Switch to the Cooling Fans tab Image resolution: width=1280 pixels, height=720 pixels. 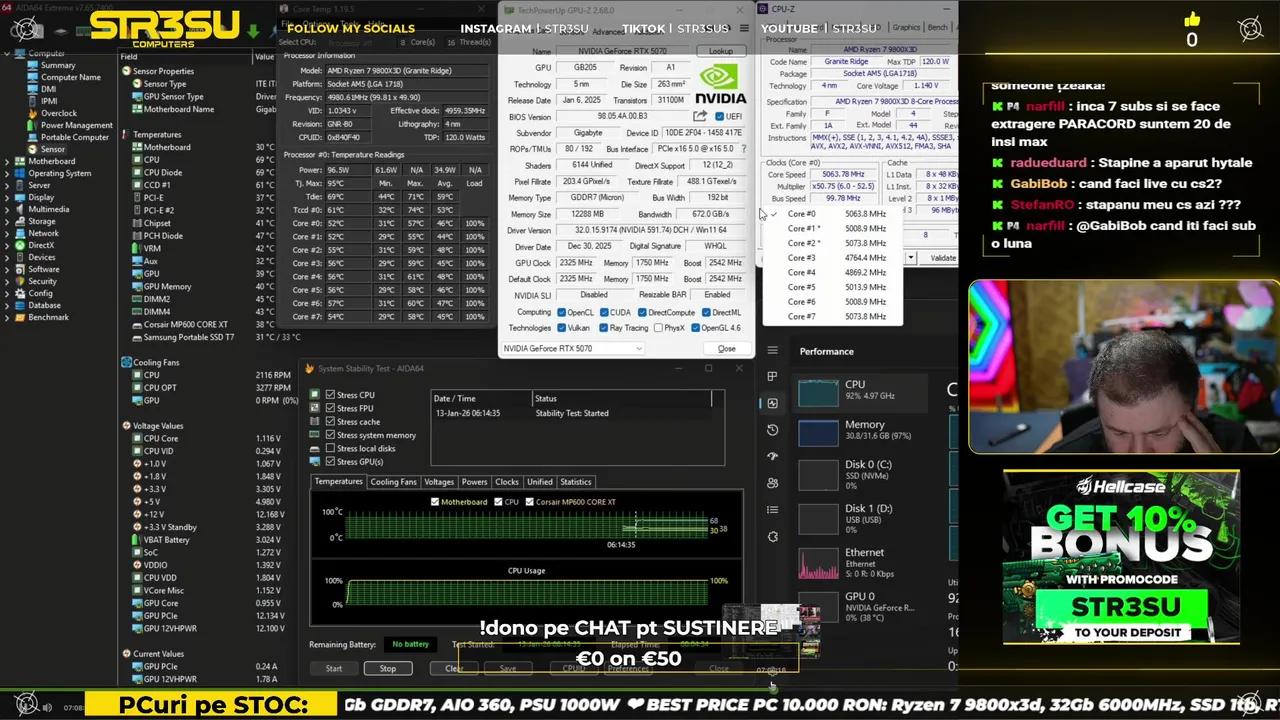393,482
